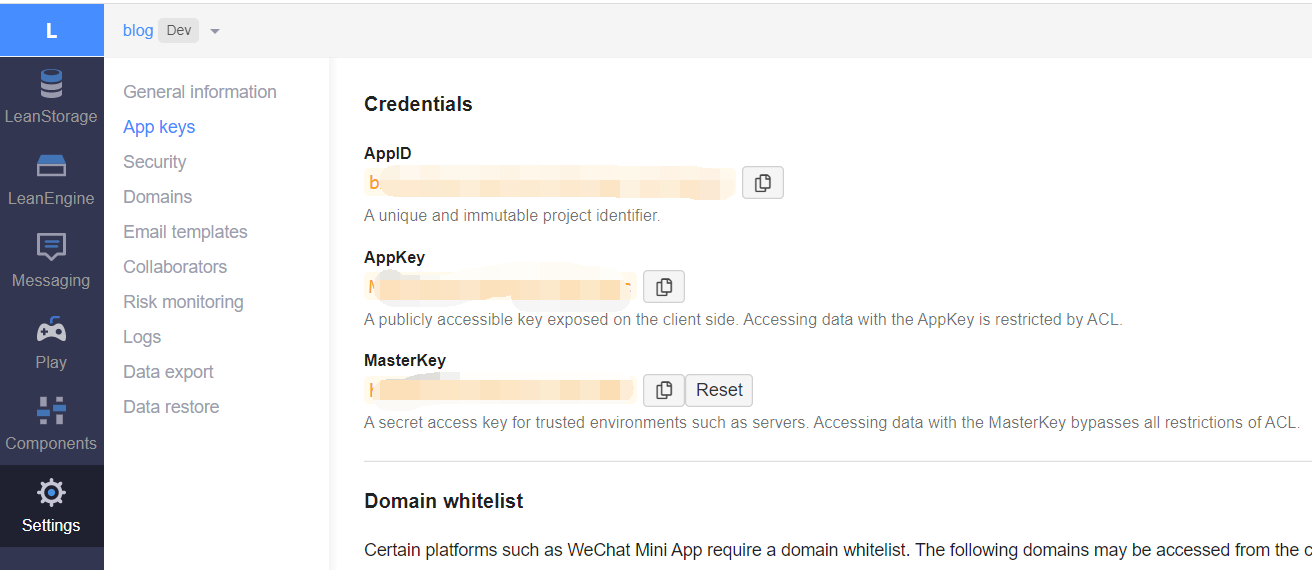Copy the AppKey value

(664, 287)
